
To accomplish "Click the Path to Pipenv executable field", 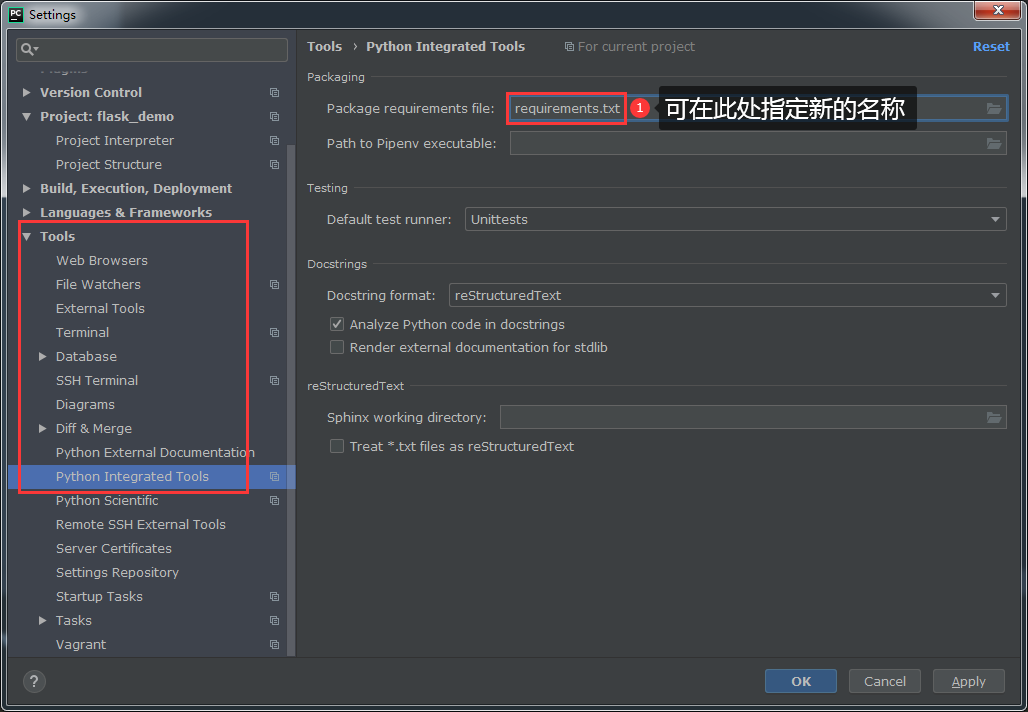I will [x=758, y=143].
